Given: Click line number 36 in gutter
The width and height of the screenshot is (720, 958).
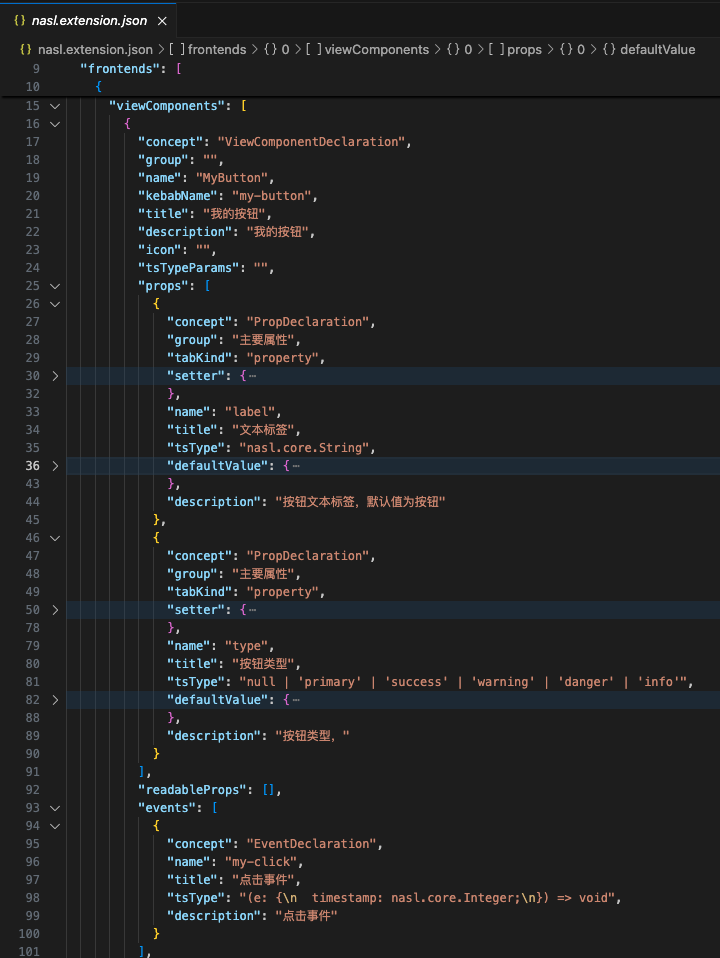Looking at the screenshot, I should pos(32,466).
